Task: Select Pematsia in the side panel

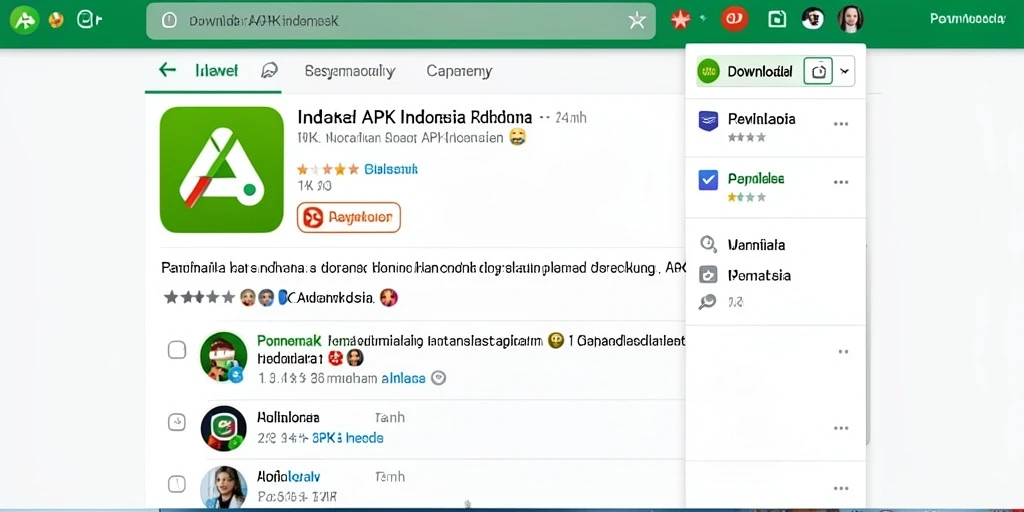Action: (759, 275)
